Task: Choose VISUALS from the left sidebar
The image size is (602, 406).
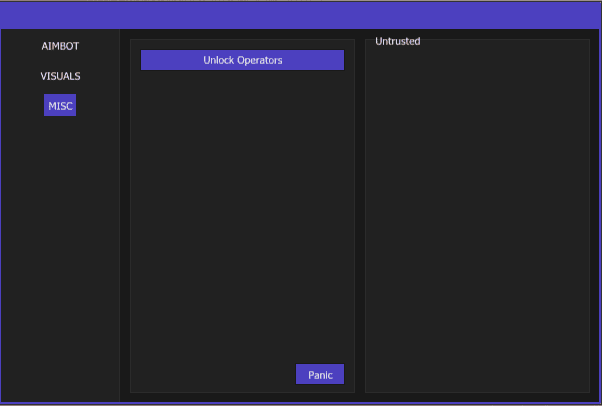Action: [x=60, y=76]
